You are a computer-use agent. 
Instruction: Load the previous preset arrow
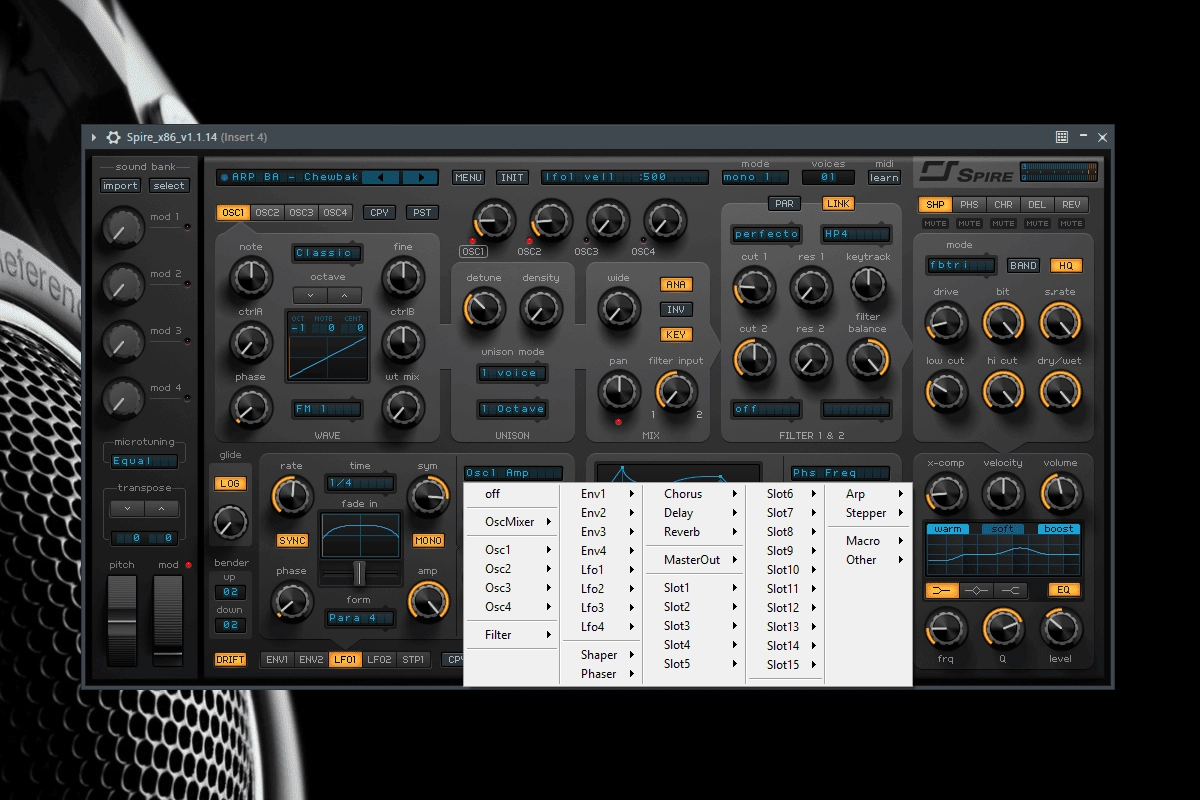coord(381,177)
